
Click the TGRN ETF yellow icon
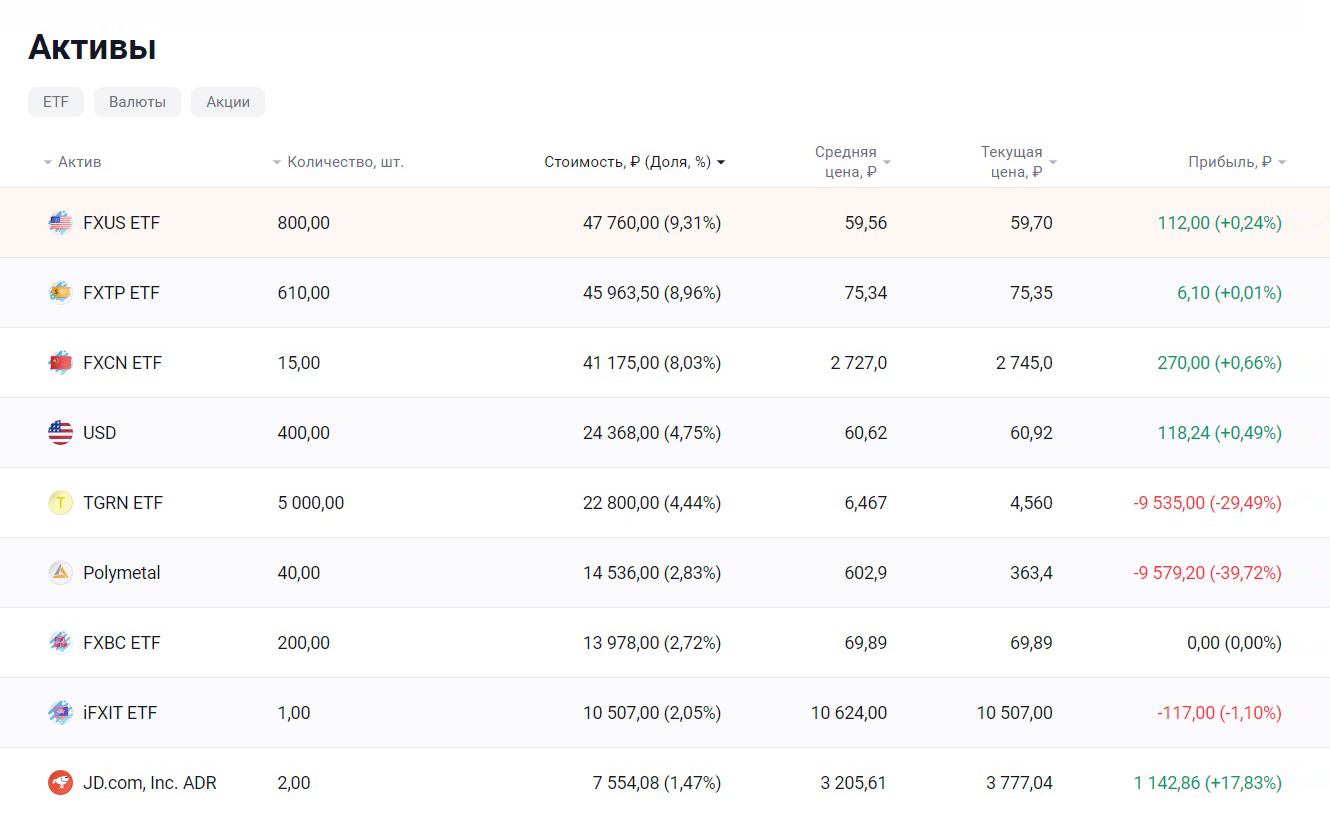(x=60, y=503)
